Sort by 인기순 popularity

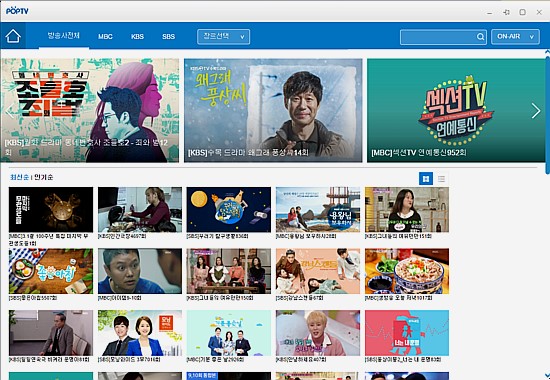tap(43, 177)
